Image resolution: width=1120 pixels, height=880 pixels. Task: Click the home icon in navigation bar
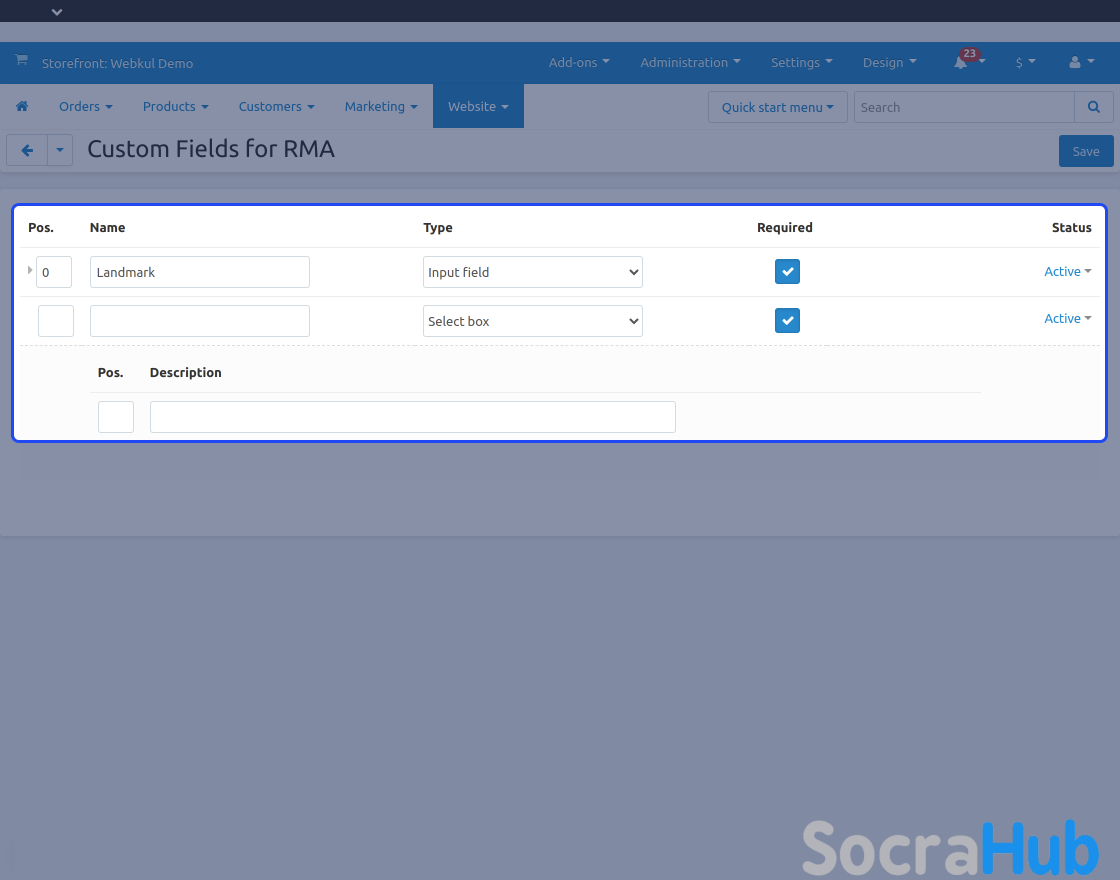coord(22,106)
